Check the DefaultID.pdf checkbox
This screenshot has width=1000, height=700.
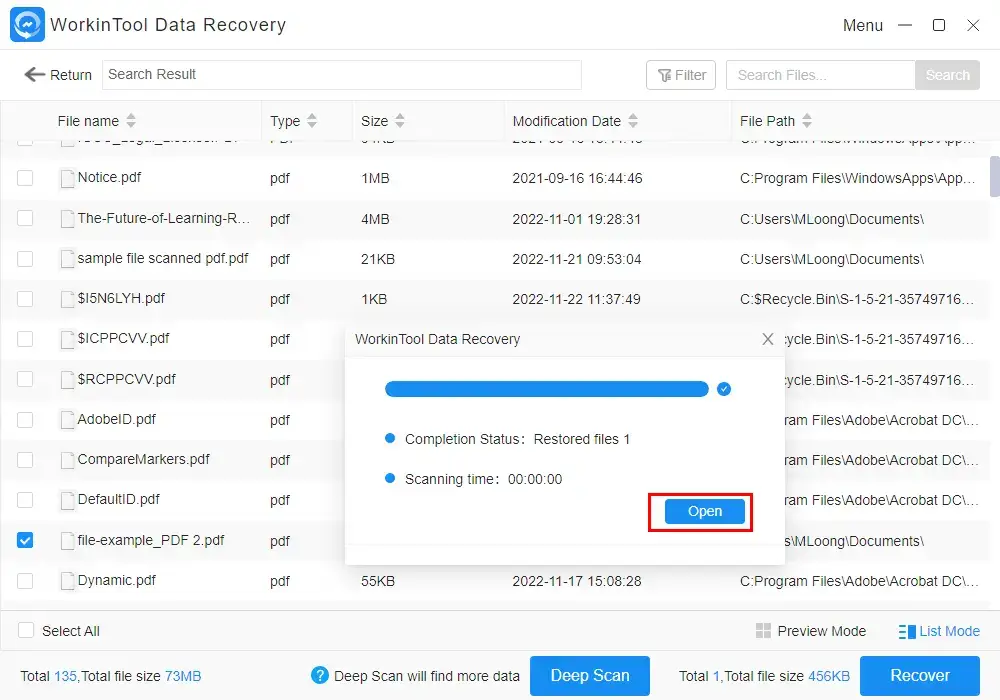tap(25, 500)
